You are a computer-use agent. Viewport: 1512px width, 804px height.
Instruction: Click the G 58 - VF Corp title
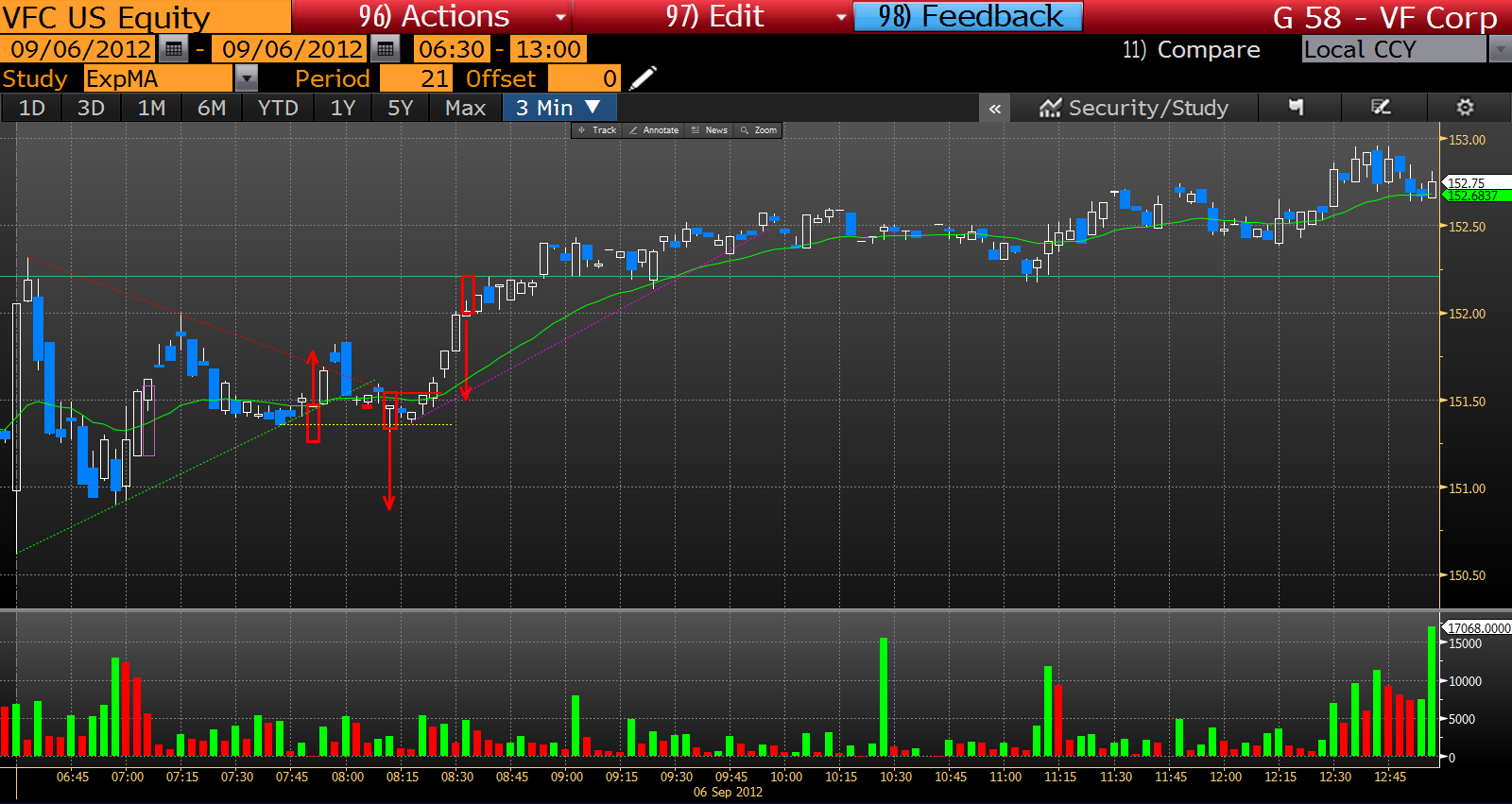pos(1384,17)
